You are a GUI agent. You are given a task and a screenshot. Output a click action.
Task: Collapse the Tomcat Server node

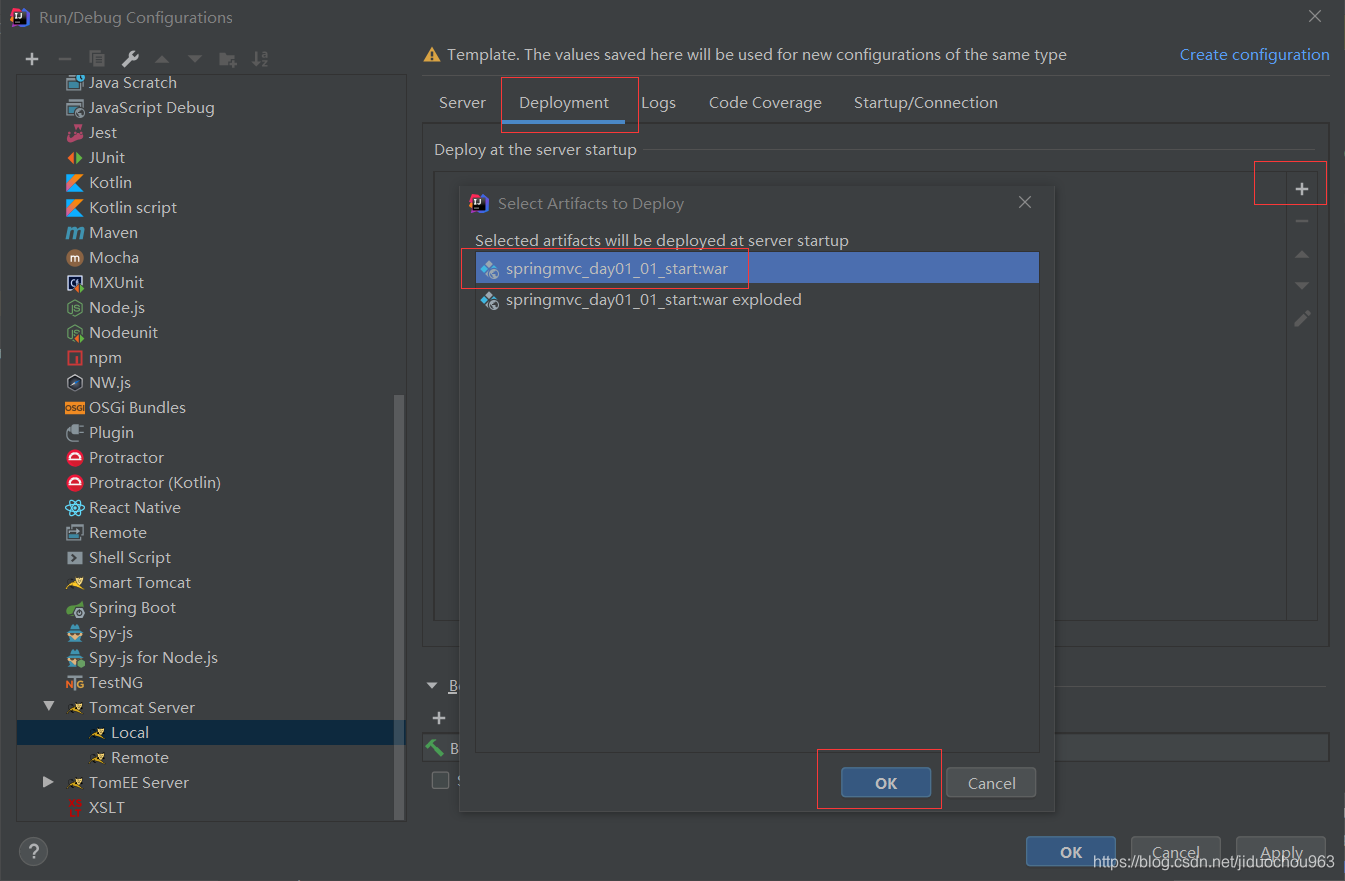click(48, 707)
